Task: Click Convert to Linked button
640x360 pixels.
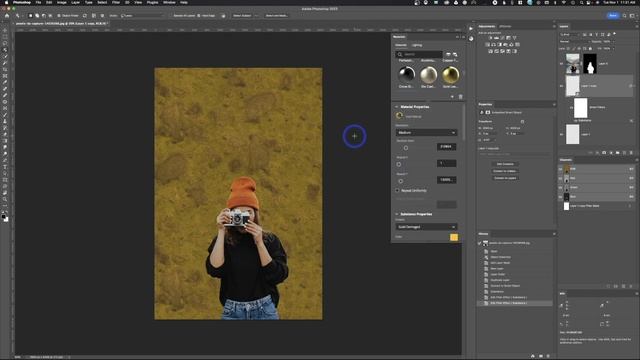Action: tap(505, 171)
